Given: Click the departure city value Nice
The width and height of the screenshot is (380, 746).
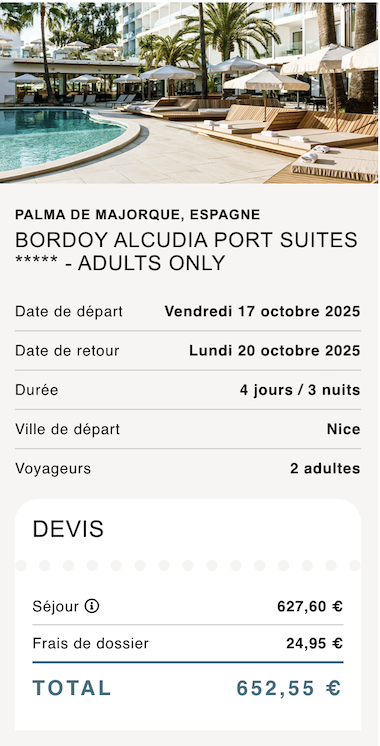Looking at the screenshot, I should pyautogui.click(x=343, y=429).
